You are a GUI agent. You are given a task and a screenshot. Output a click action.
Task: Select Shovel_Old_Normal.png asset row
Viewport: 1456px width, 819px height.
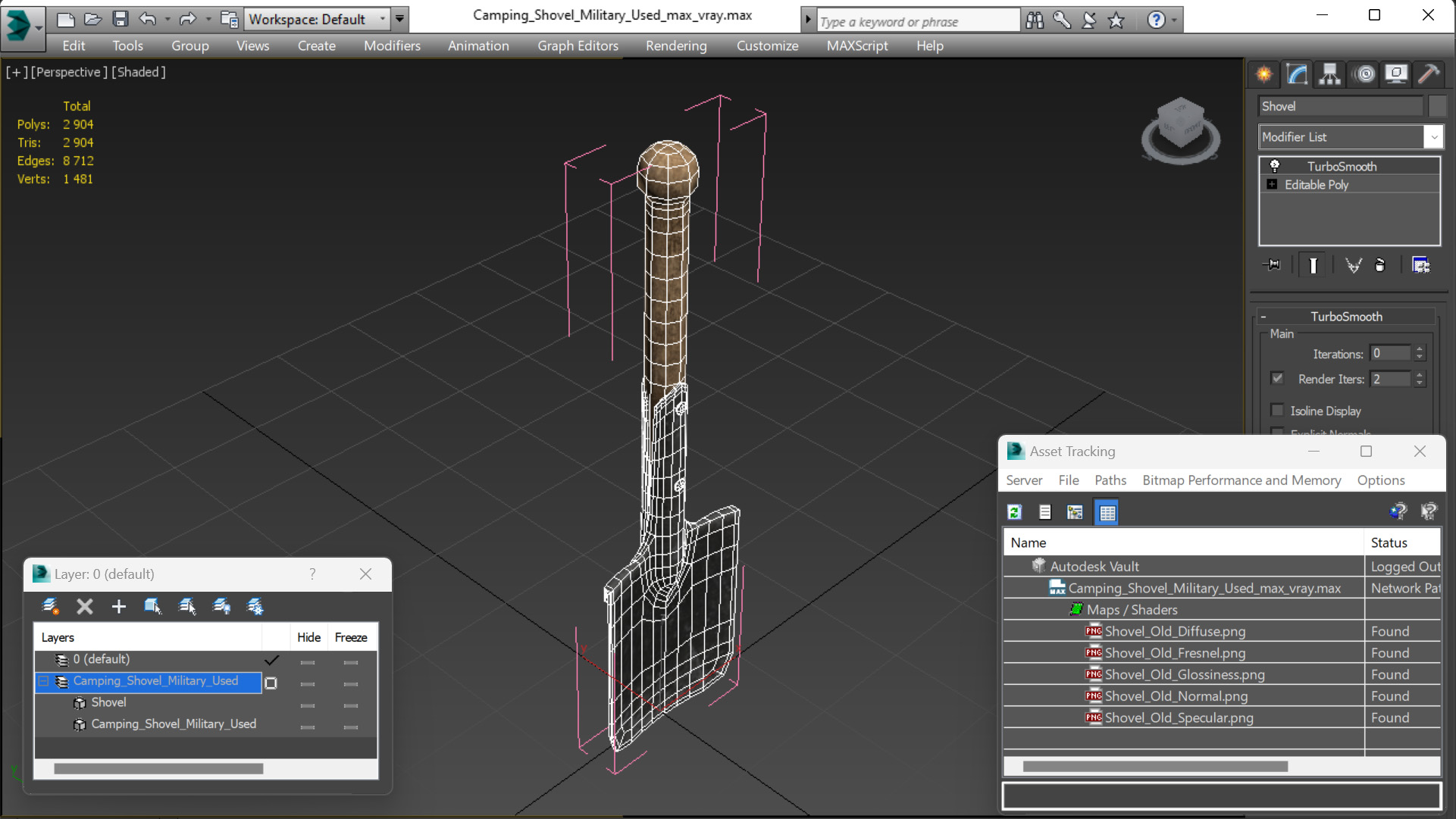pyautogui.click(x=1222, y=696)
